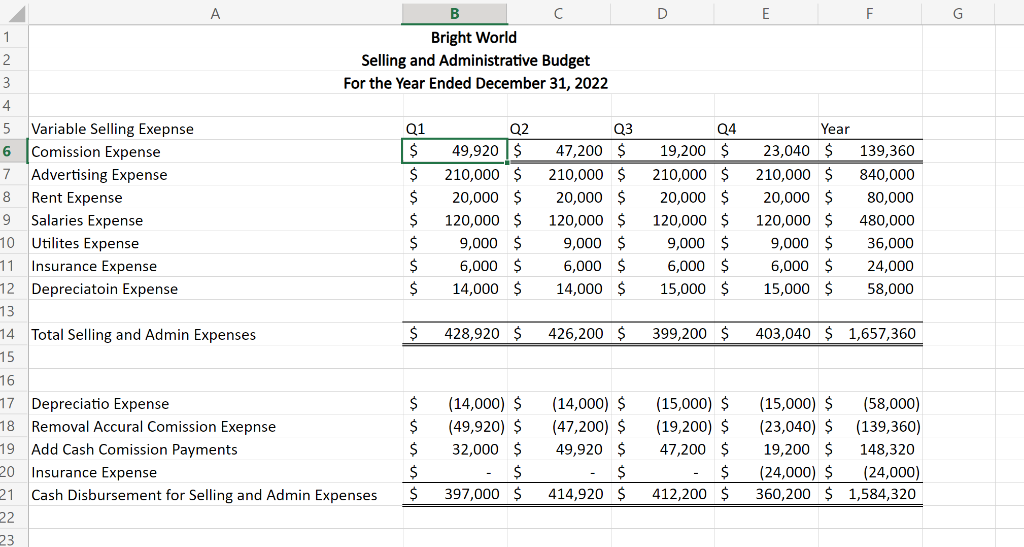Image resolution: width=1024 pixels, height=547 pixels.
Task: Select yearly cash disbursement 1,584,320
Action: pos(869,495)
